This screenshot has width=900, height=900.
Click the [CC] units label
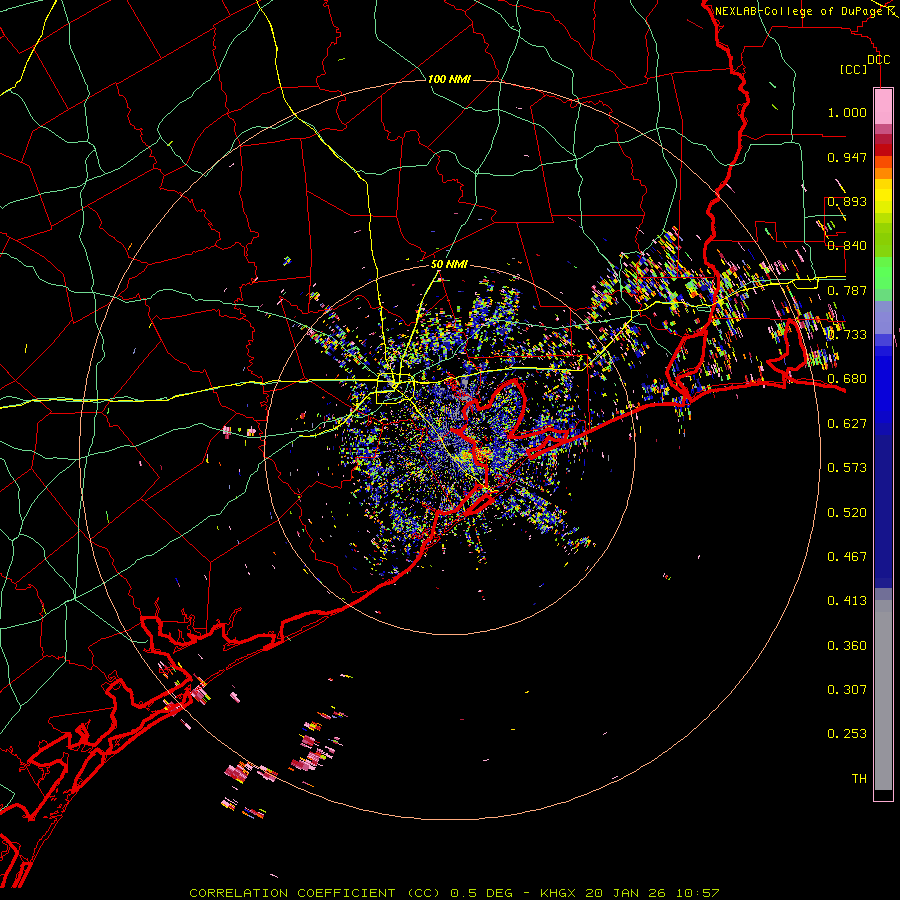[x=854, y=69]
